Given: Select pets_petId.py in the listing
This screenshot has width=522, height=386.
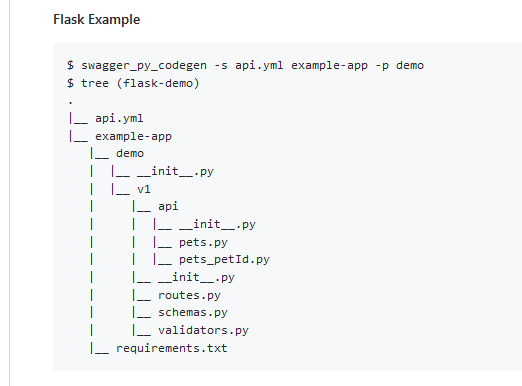Looking at the screenshot, I should tap(224, 259).
